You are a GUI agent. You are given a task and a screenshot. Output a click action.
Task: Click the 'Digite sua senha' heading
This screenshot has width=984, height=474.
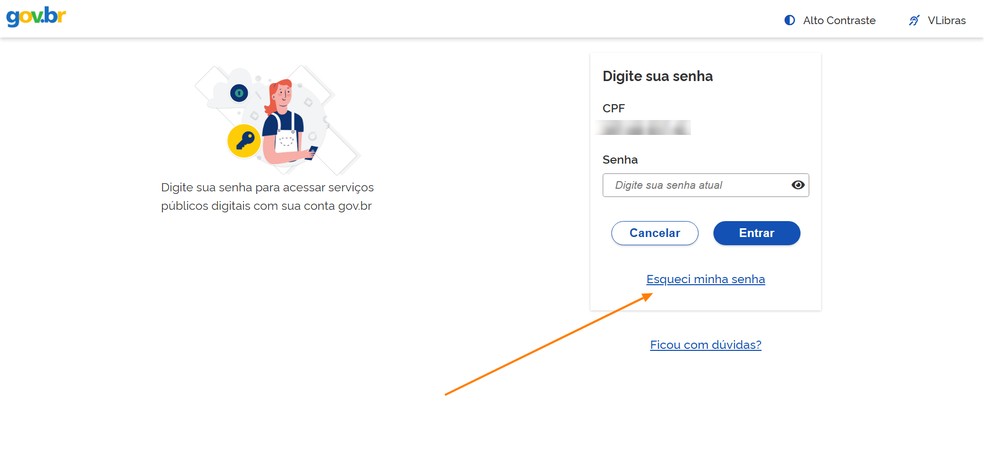658,77
